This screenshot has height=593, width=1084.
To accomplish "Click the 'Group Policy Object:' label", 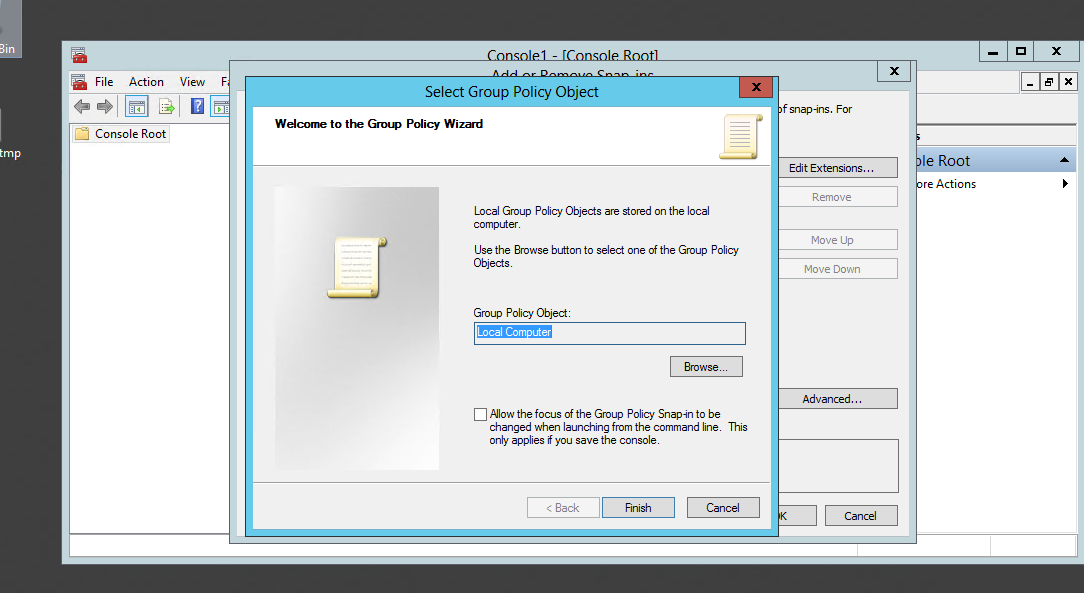I will 522,313.
